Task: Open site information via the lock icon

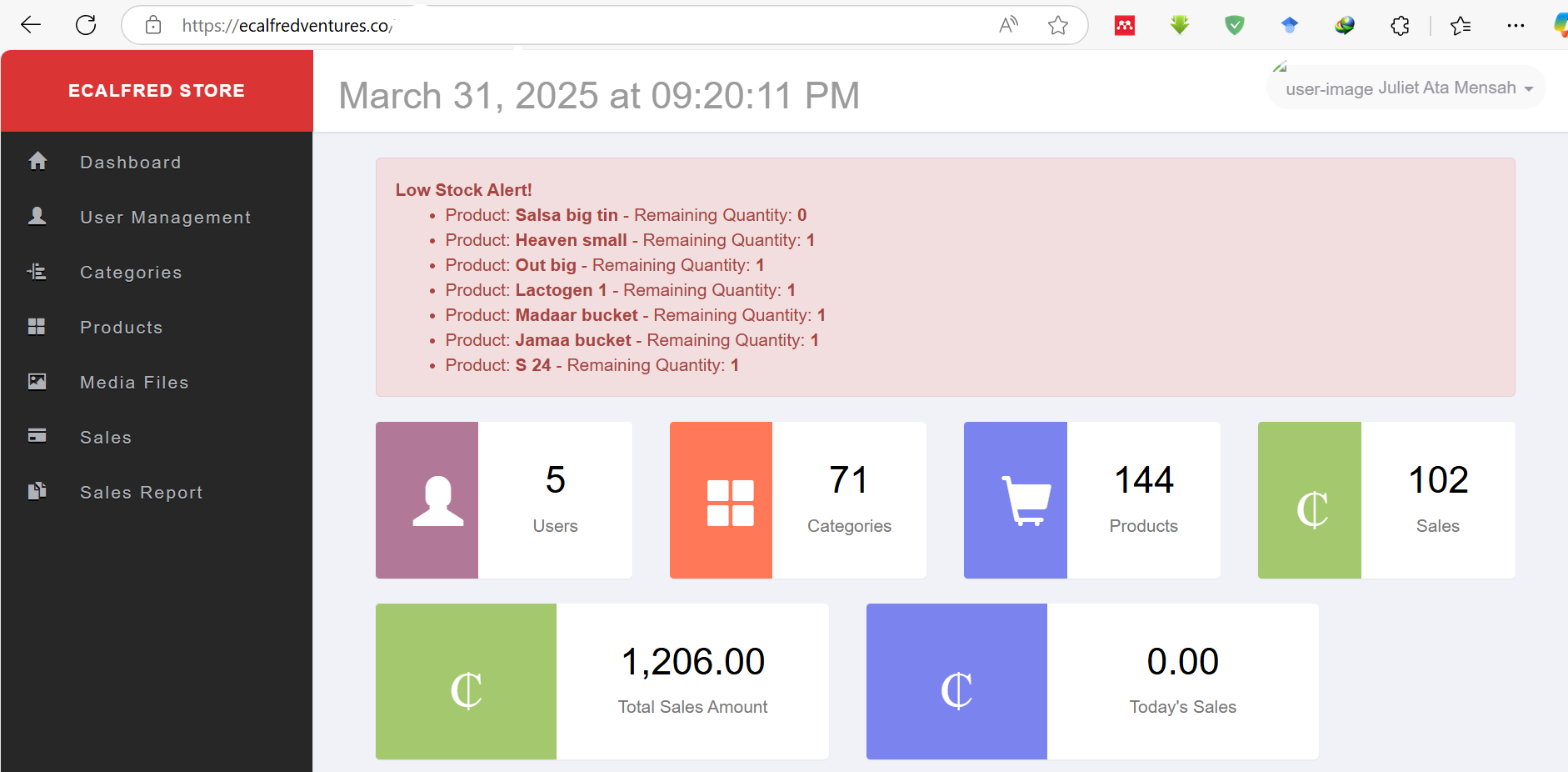Action: coord(153,25)
